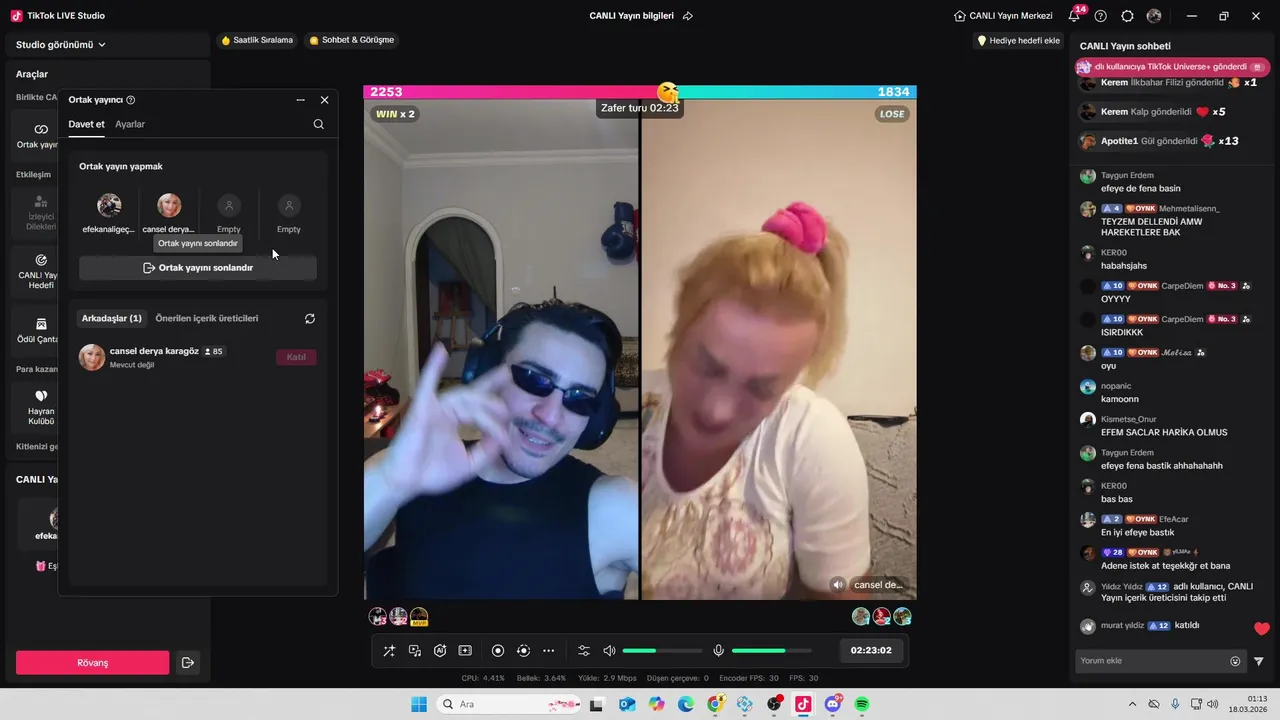The image size is (1280, 720).
Task: Open the magic wand effects tool
Action: click(389, 650)
